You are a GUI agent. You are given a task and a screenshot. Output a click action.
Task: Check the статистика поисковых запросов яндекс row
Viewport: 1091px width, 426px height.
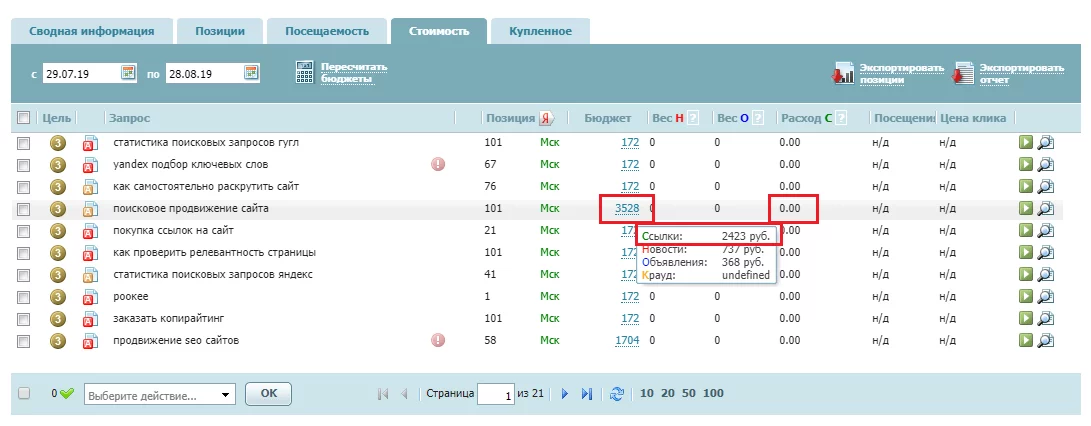click(24, 275)
